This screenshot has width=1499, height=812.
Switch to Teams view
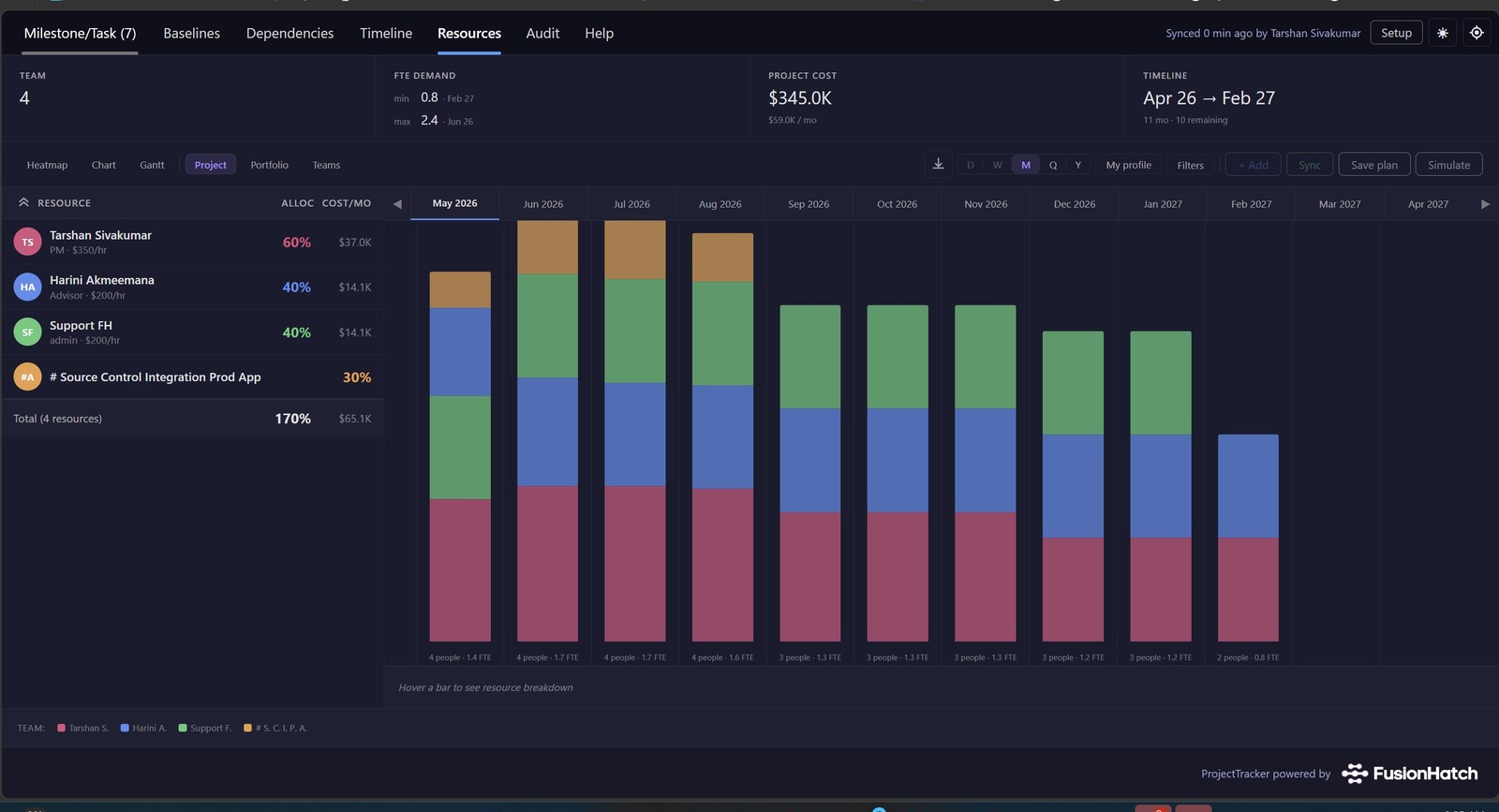point(326,165)
